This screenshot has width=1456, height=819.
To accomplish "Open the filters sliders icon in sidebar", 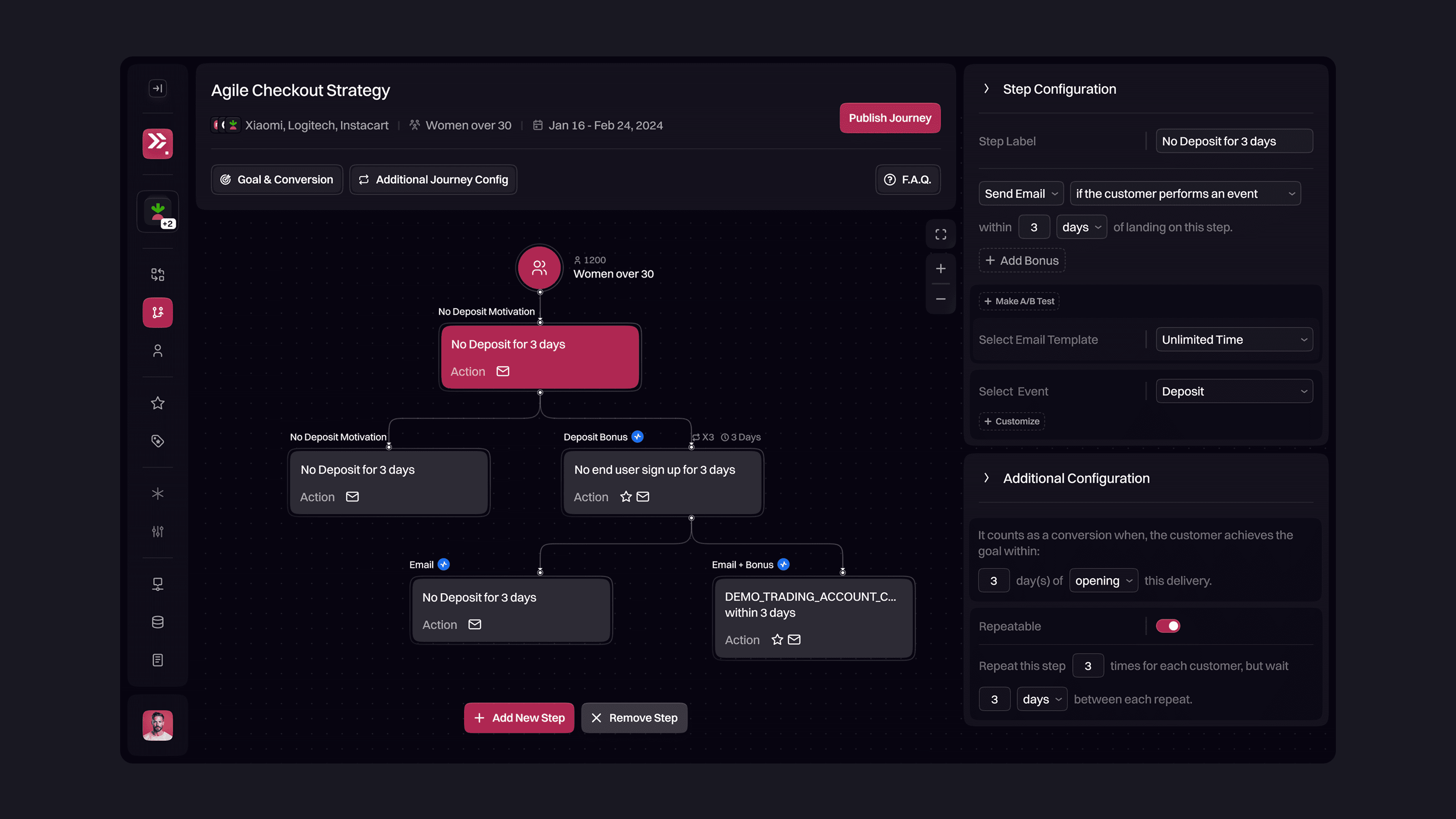I will coord(157,531).
